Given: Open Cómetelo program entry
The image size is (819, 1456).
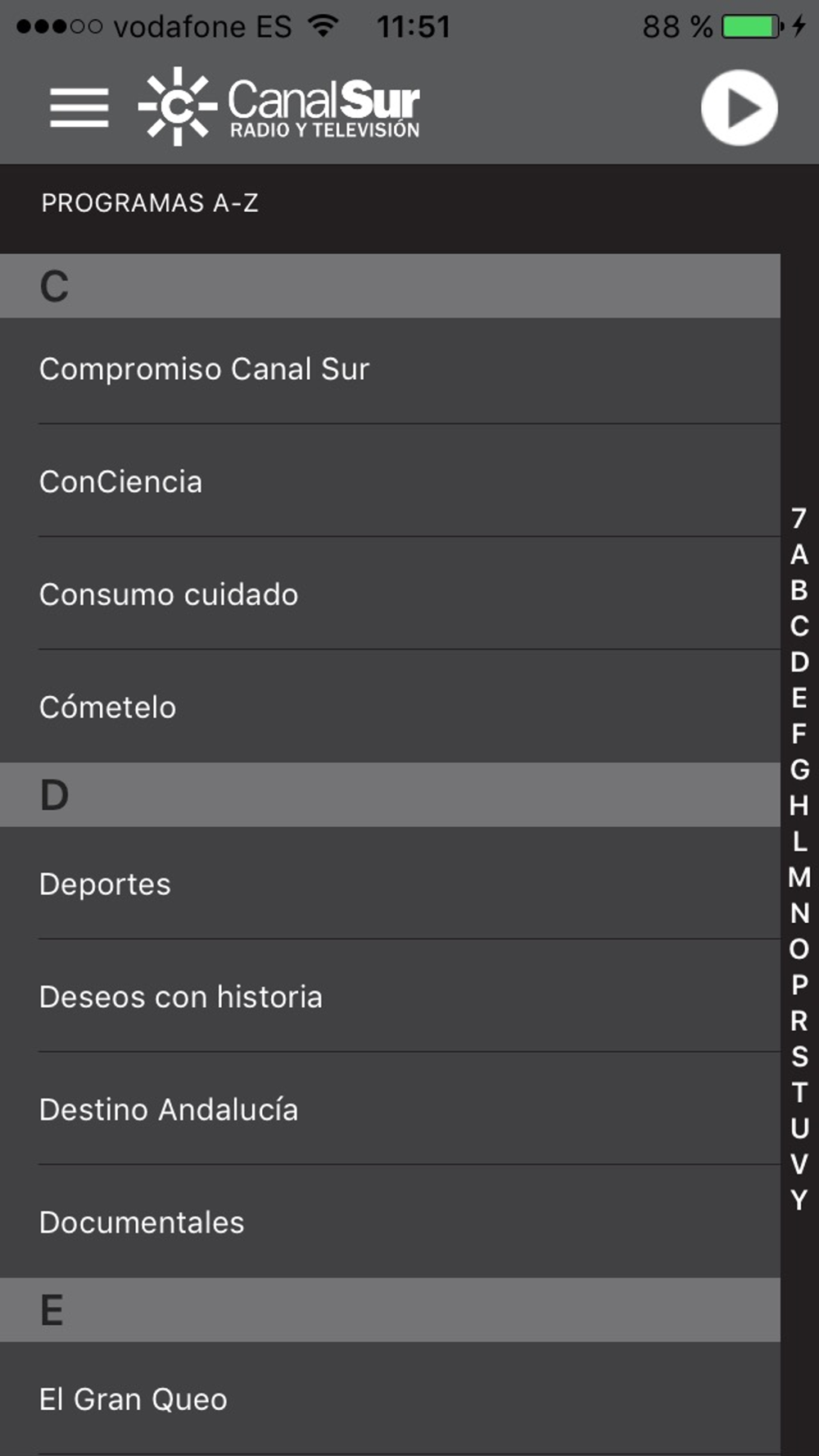Looking at the screenshot, I should tap(390, 707).
